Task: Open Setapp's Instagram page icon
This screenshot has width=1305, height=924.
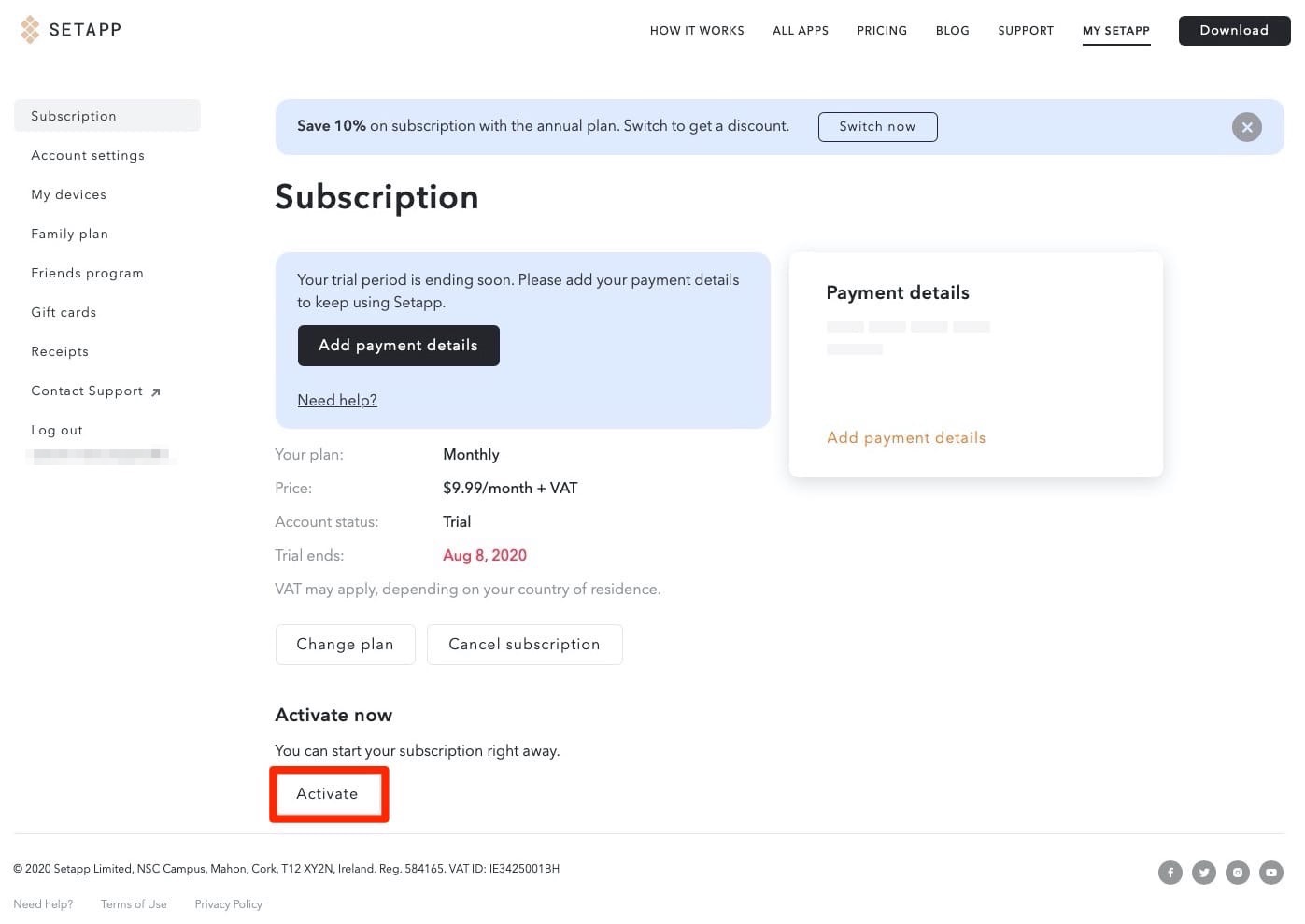Action: click(1237, 873)
